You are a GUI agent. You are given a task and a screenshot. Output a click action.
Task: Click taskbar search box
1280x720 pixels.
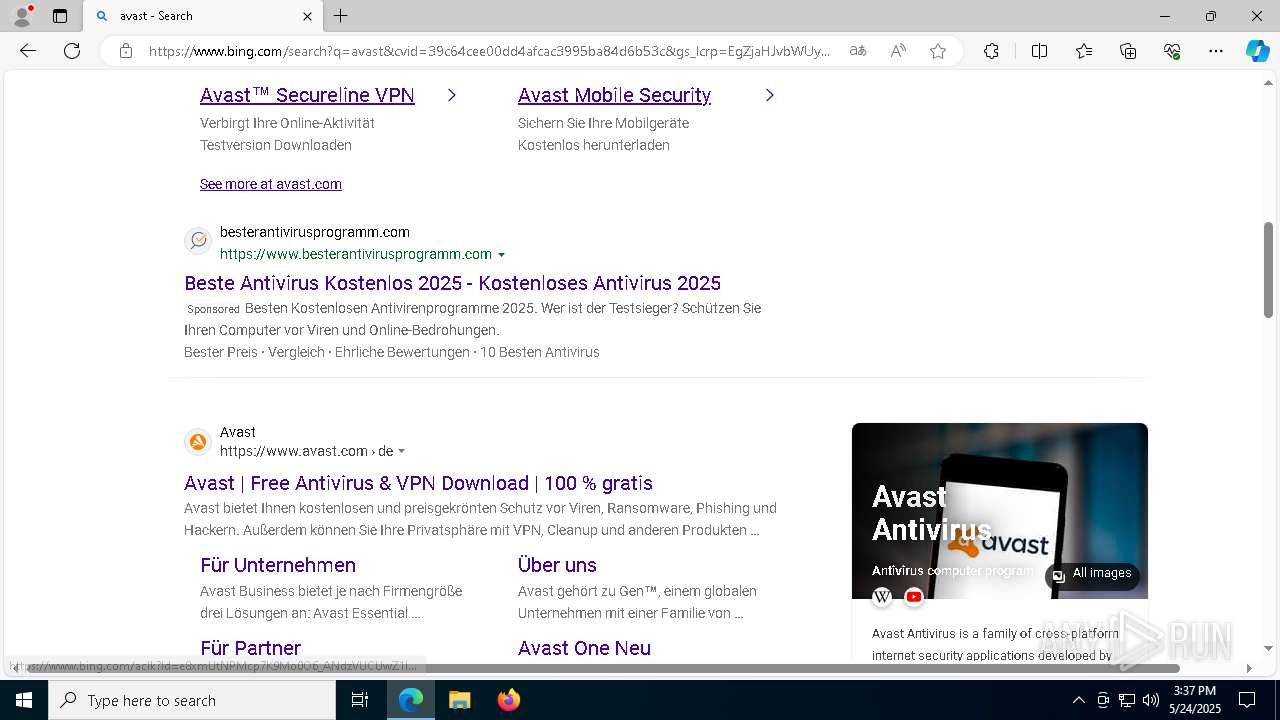pos(192,700)
